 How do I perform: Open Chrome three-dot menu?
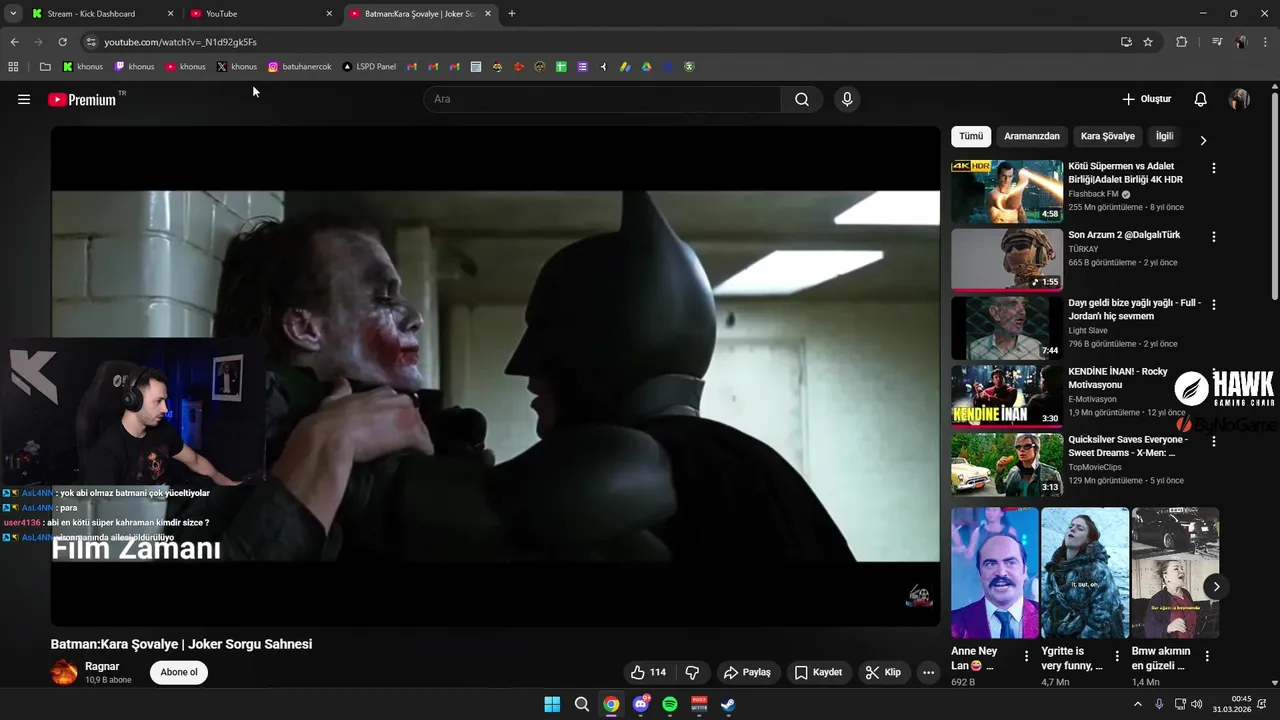[1266, 42]
